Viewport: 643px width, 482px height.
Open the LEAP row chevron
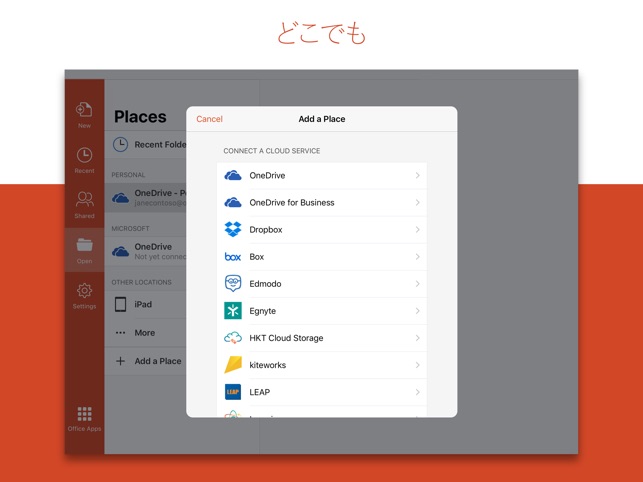pos(417,392)
